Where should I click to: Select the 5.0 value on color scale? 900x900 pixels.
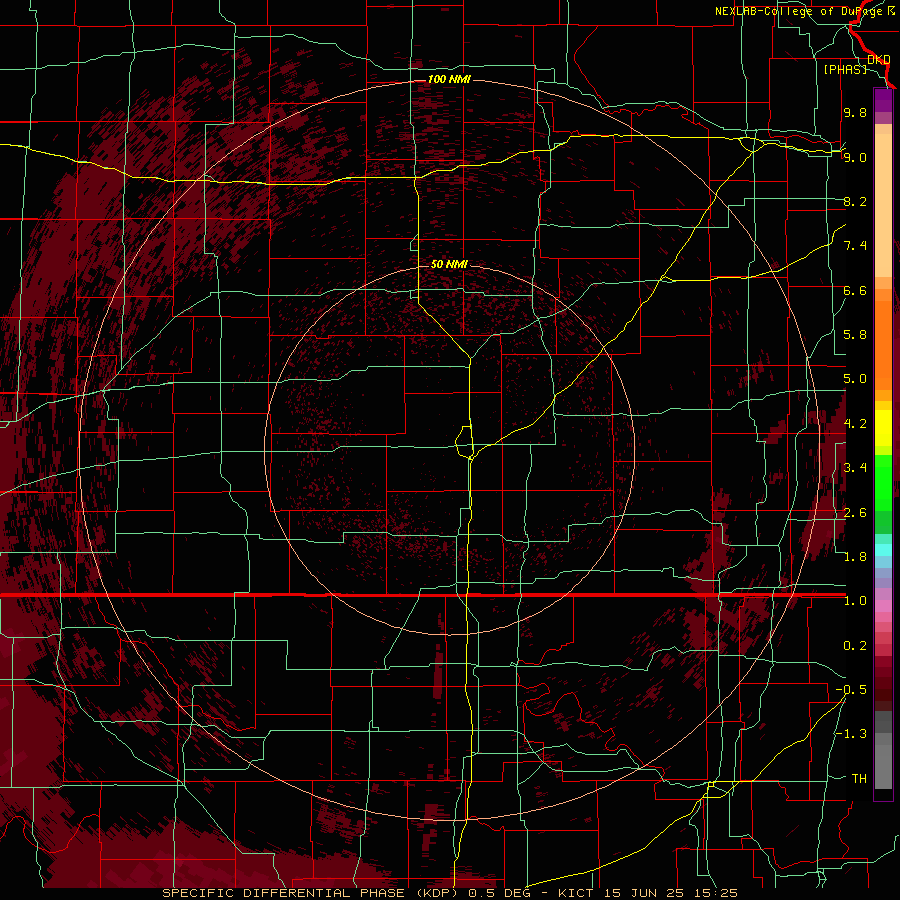(855, 379)
